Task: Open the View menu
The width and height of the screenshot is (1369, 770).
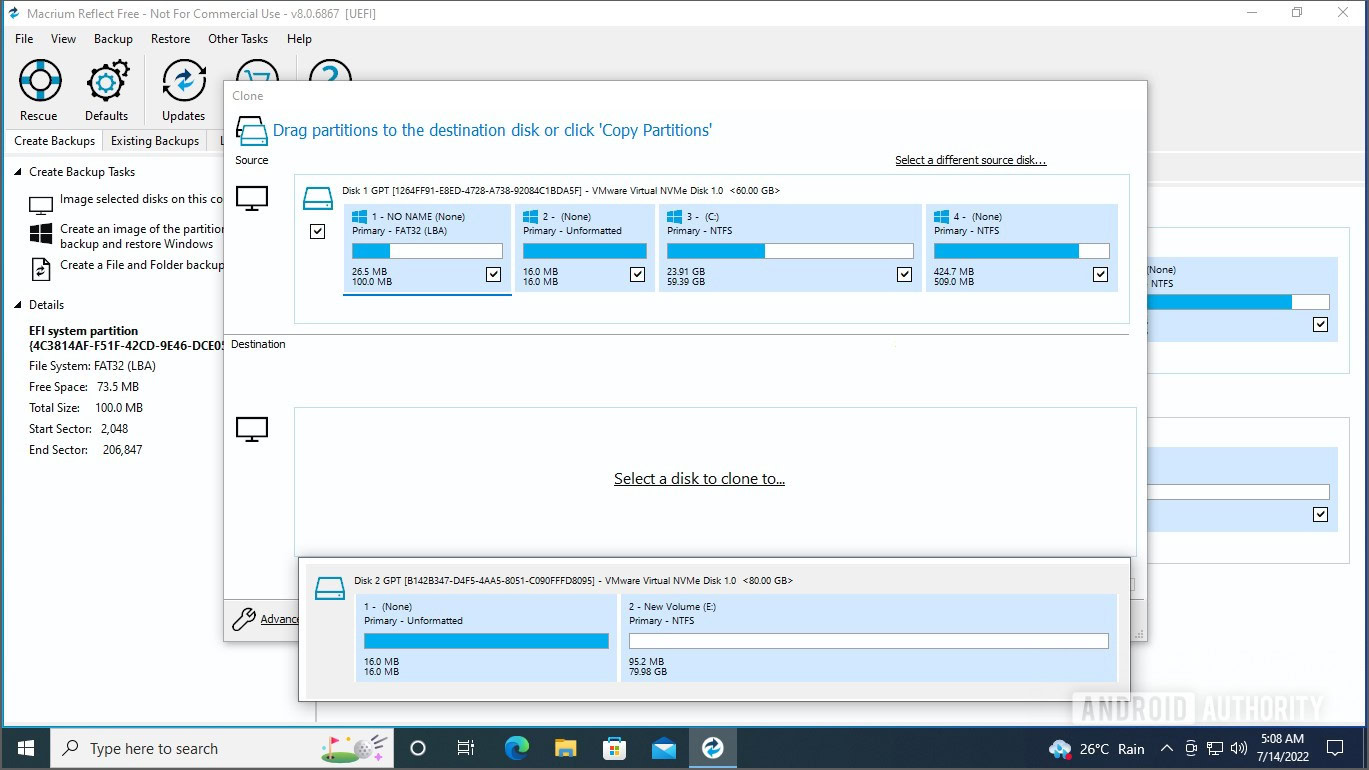Action: point(63,39)
